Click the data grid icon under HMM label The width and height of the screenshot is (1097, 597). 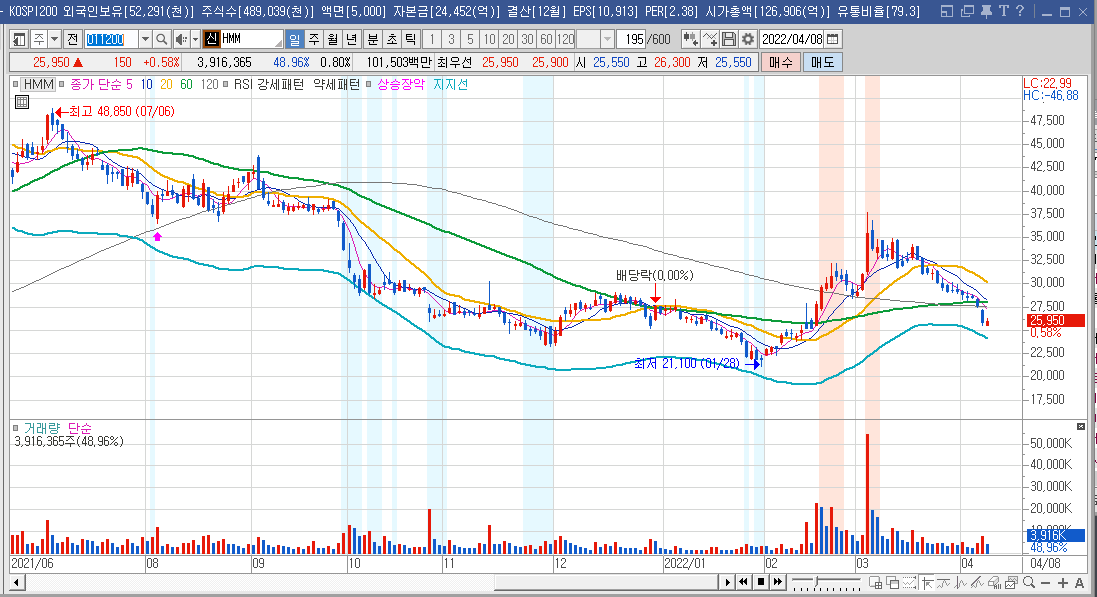pyautogui.click(x=22, y=102)
